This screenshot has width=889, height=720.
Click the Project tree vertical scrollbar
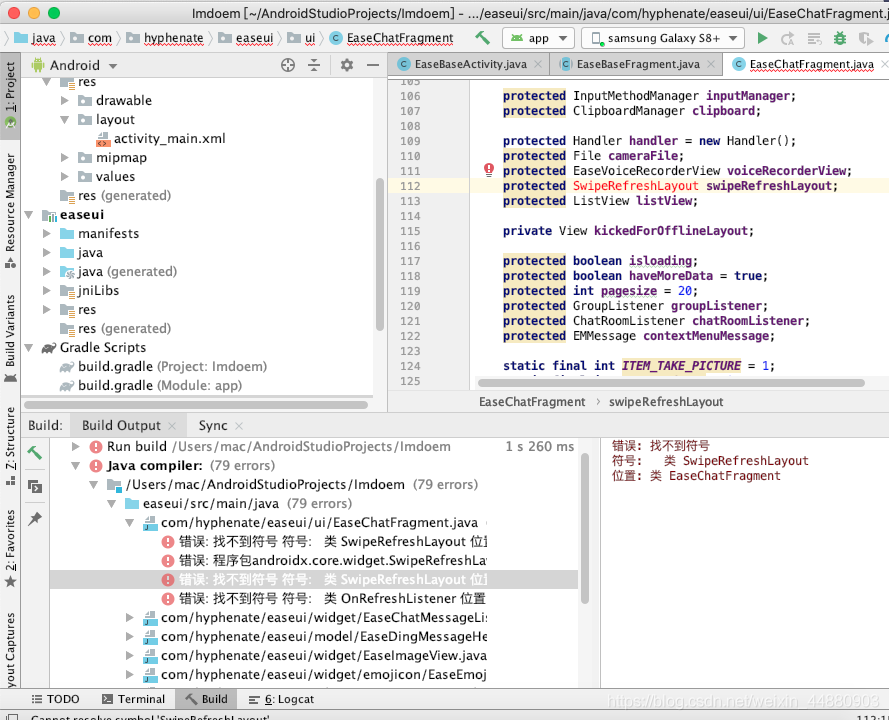click(380, 254)
